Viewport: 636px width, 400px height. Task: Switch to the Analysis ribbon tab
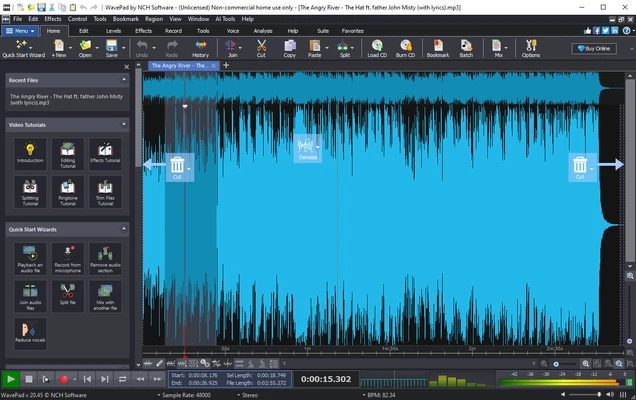[x=263, y=31]
